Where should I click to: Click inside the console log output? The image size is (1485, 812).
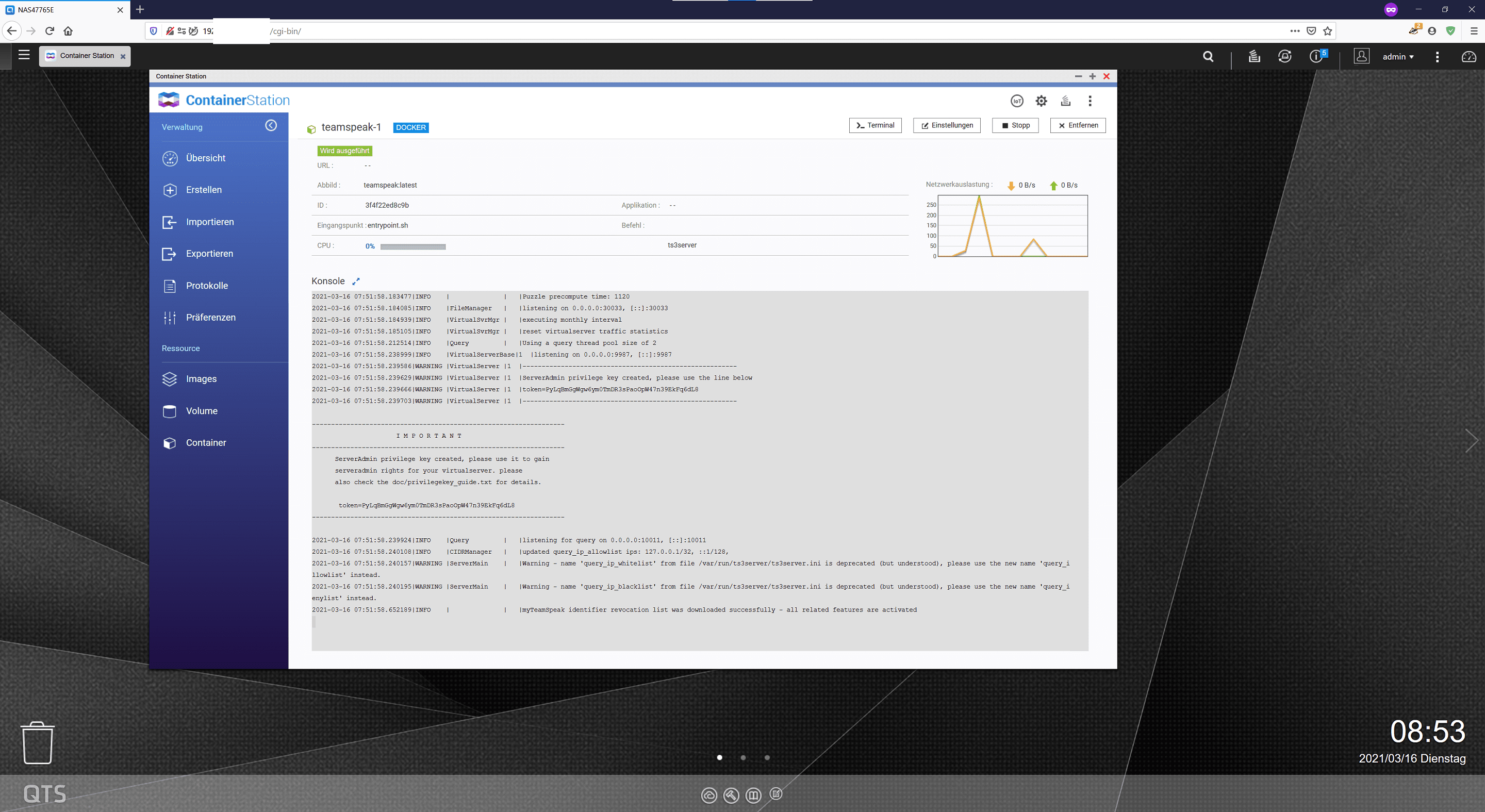(700, 471)
